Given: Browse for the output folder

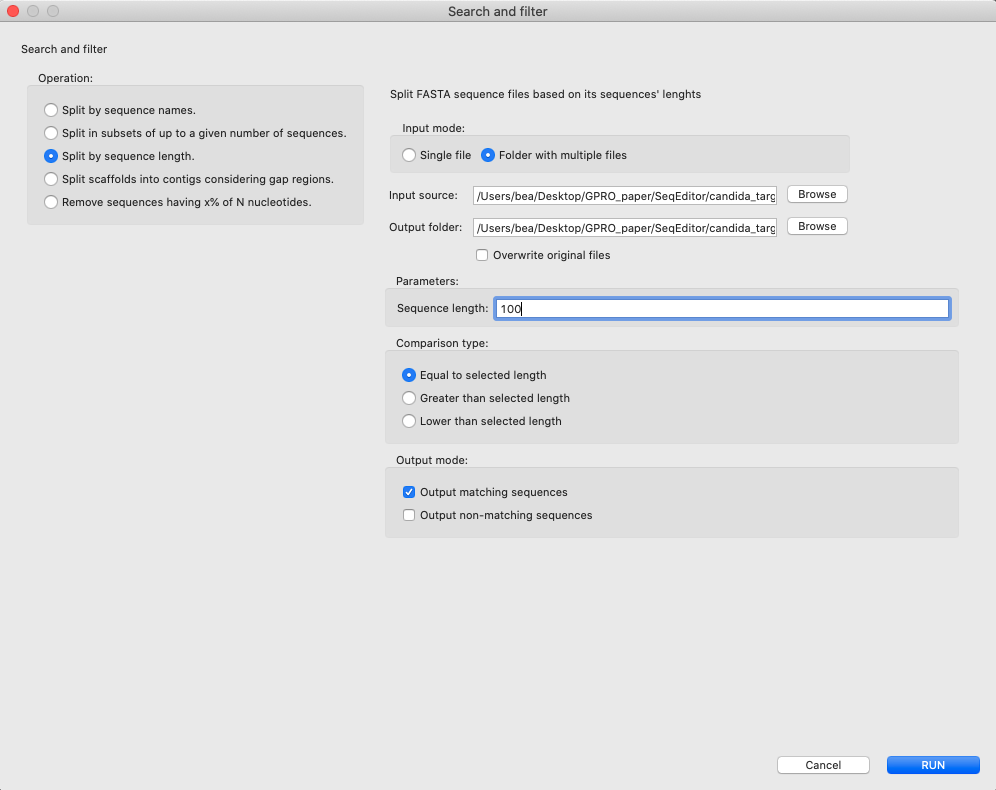Looking at the screenshot, I should pos(817,226).
